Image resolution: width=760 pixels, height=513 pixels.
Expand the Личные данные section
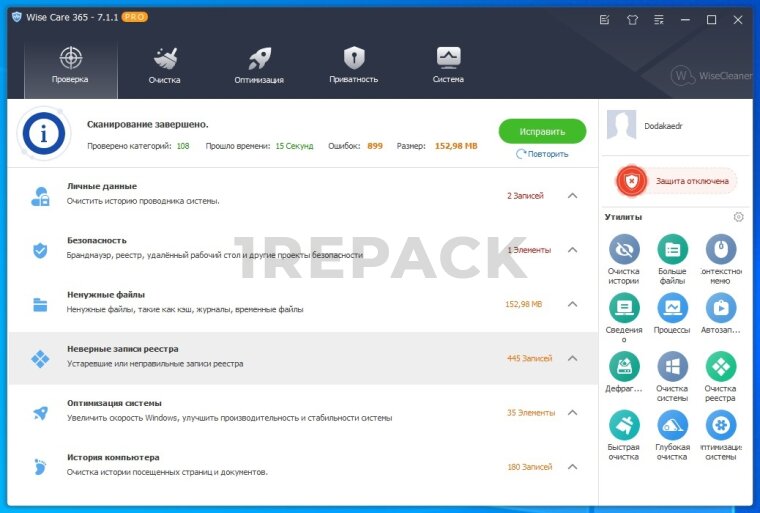point(572,196)
